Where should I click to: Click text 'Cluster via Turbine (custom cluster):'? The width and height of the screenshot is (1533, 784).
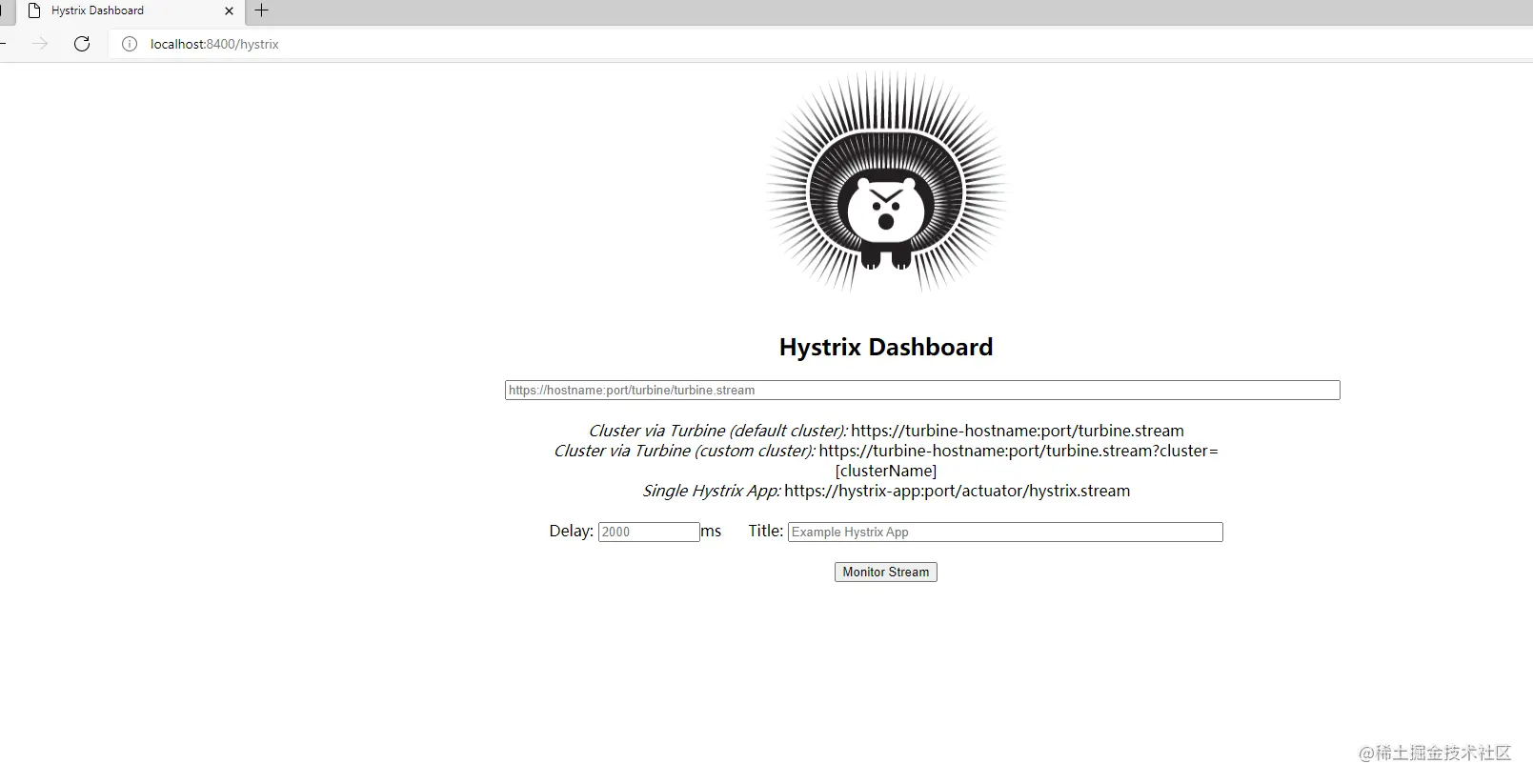click(684, 451)
